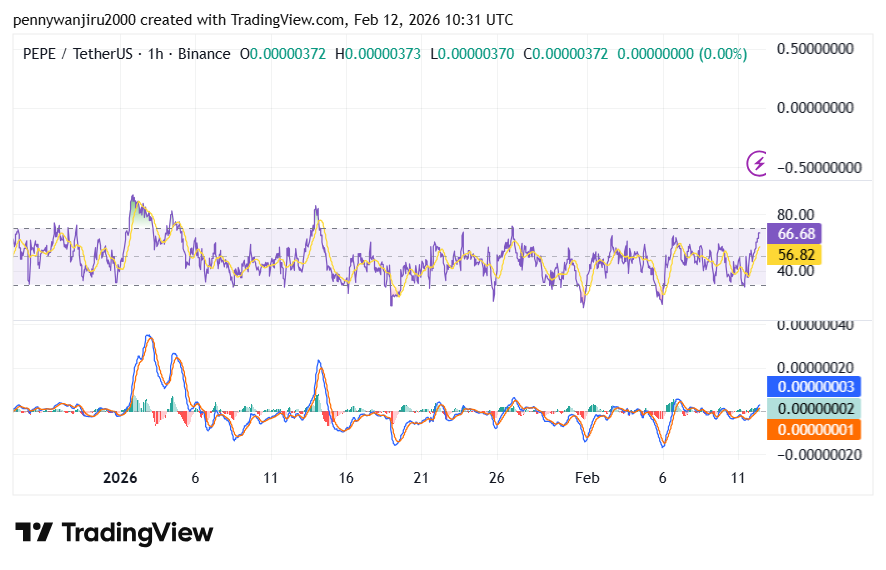Viewport: 886px width, 570px height.
Task: Click the 2026 date on time axis
Action: tap(121, 479)
